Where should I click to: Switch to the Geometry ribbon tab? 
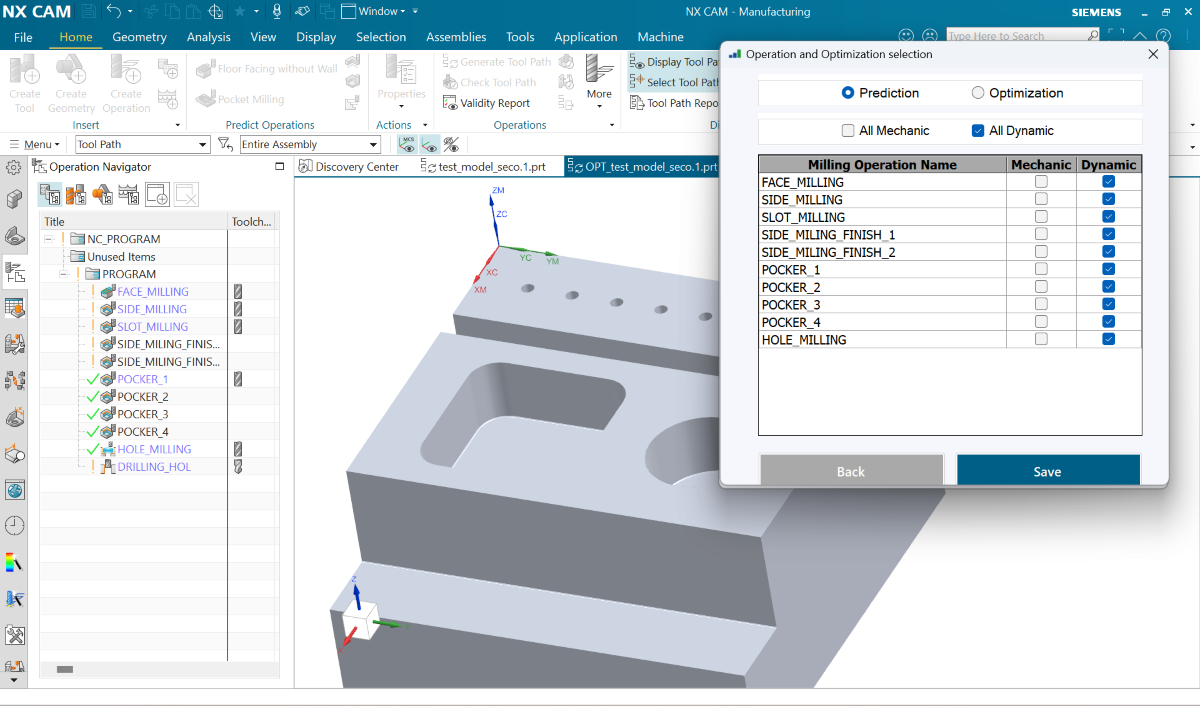139,37
